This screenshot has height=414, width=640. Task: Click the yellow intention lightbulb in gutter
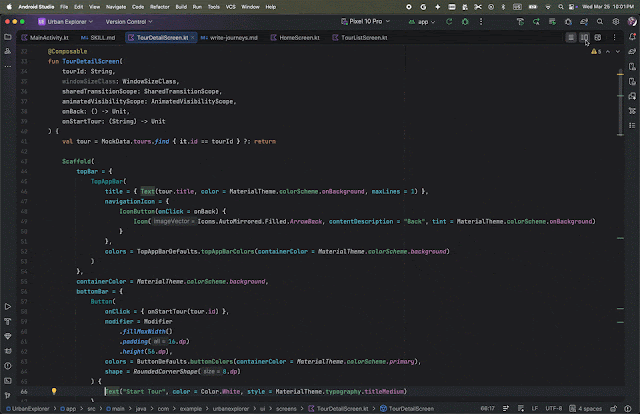click(x=54, y=392)
